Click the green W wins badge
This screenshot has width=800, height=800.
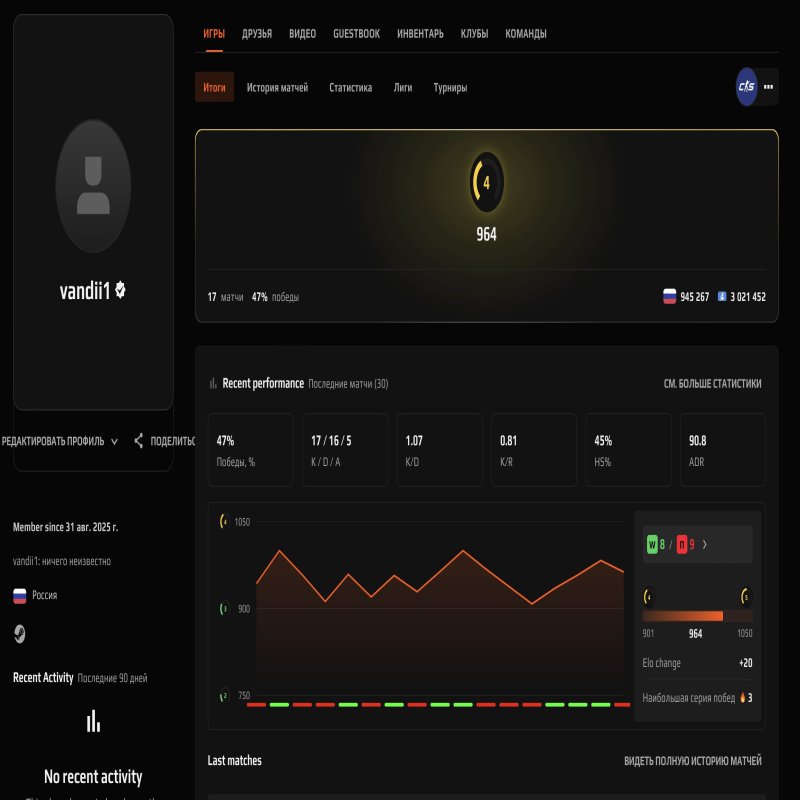651,544
